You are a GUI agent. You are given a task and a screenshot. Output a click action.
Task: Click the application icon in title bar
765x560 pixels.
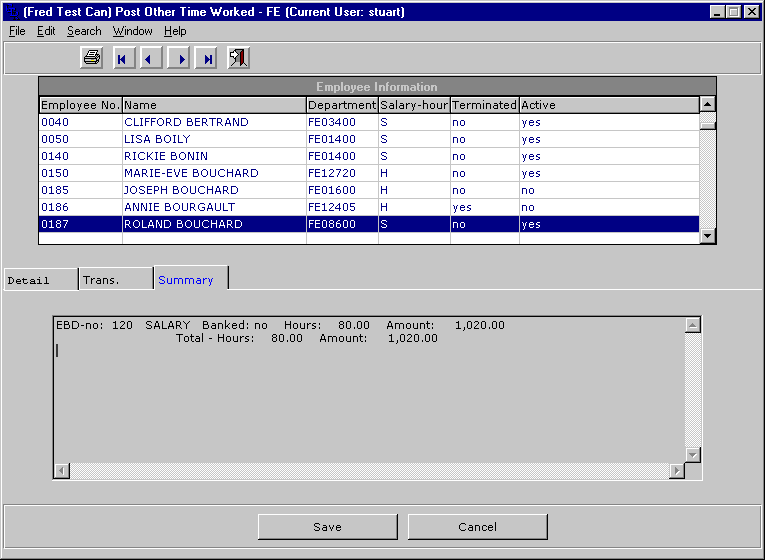tap(11, 12)
